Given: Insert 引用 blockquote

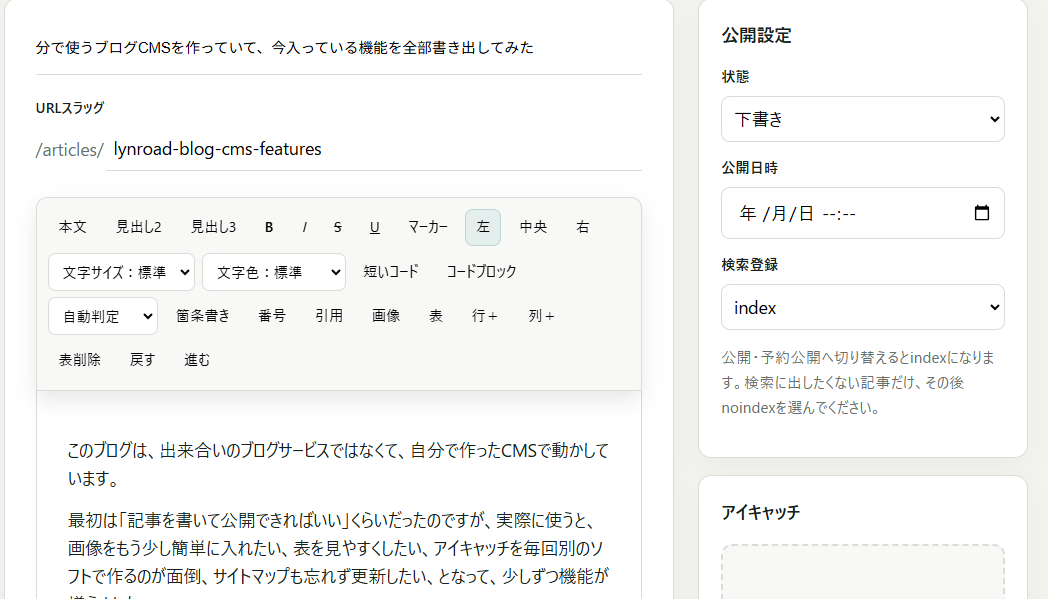Looking at the screenshot, I should (329, 316).
